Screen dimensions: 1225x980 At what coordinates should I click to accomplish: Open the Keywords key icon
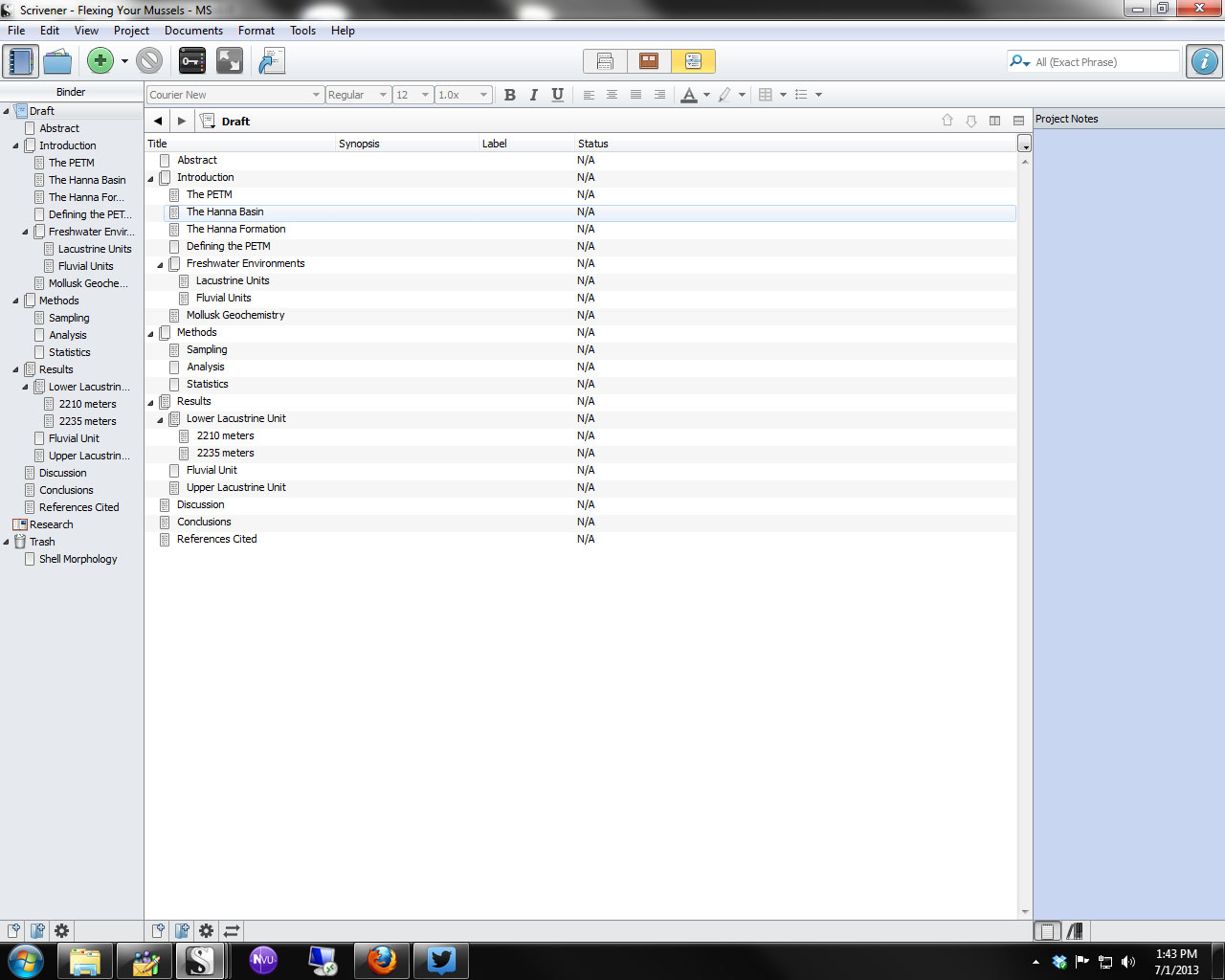(192, 61)
